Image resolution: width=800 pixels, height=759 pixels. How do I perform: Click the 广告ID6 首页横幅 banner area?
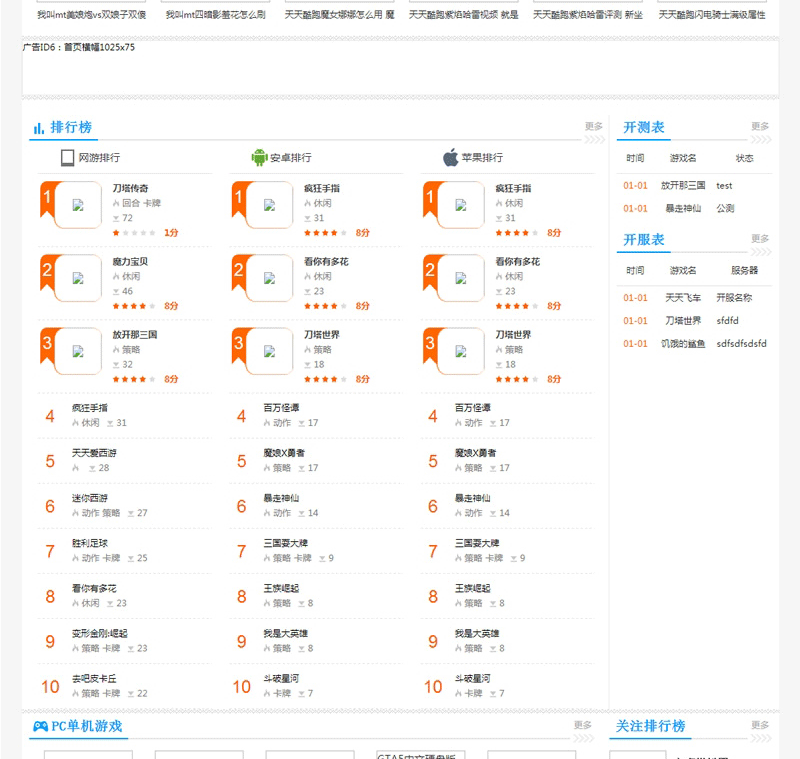point(400,68)
